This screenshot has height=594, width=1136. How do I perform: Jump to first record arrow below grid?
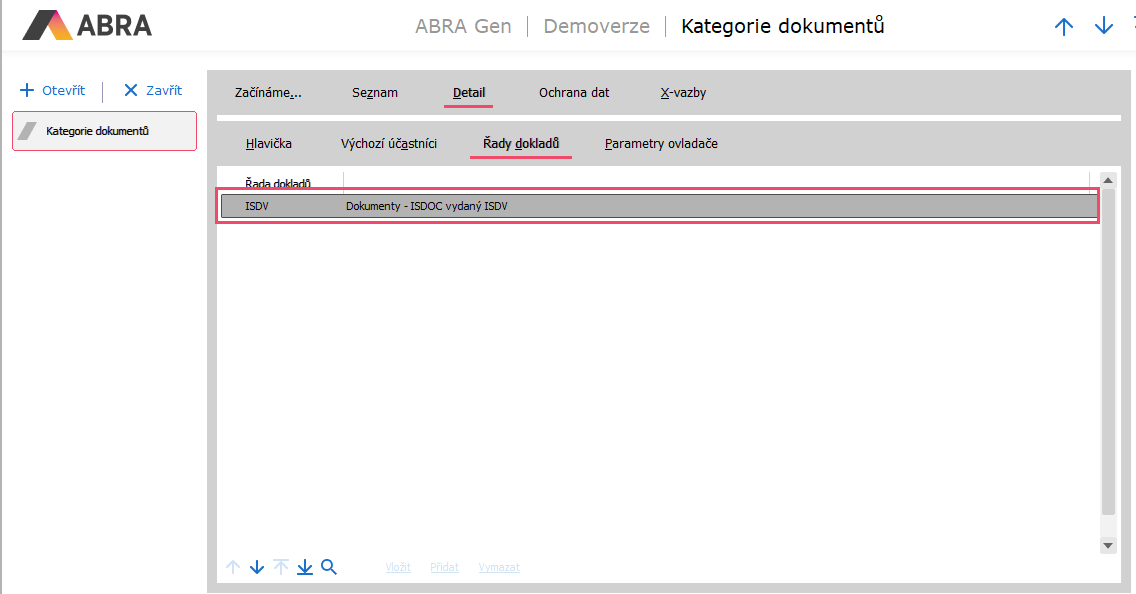280,567
